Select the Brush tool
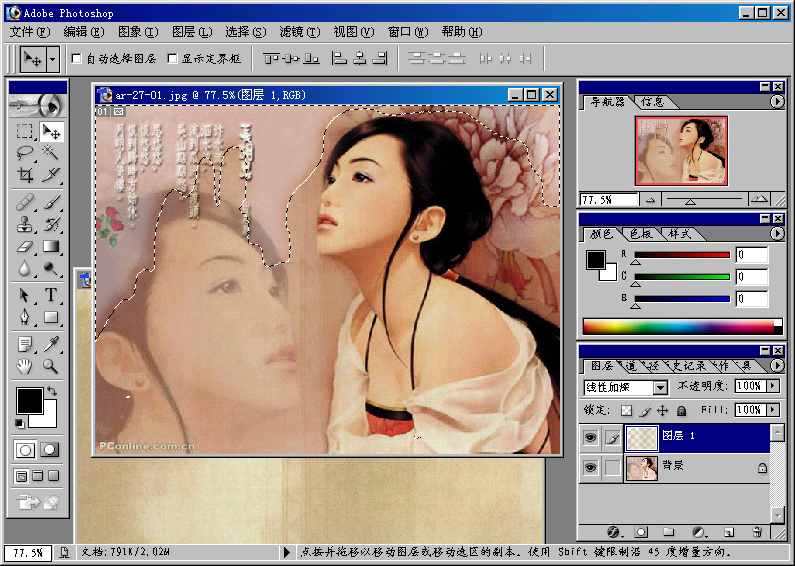795x566 pixels. pyautogui.click(x=51, y=202)
